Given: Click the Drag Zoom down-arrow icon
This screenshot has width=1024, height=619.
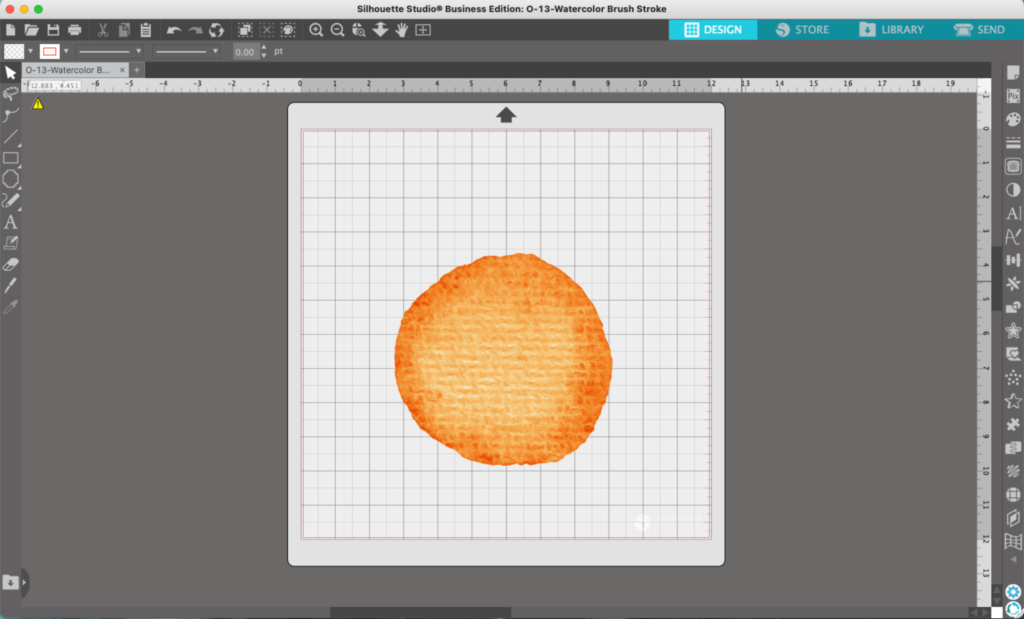Looking at the screenshot, I should click(380, 30).
